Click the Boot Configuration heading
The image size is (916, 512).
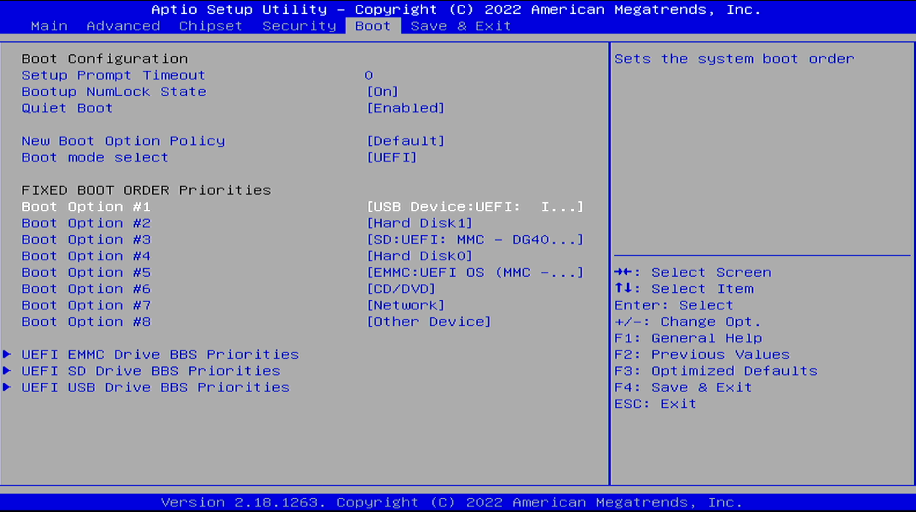[105, 59]
